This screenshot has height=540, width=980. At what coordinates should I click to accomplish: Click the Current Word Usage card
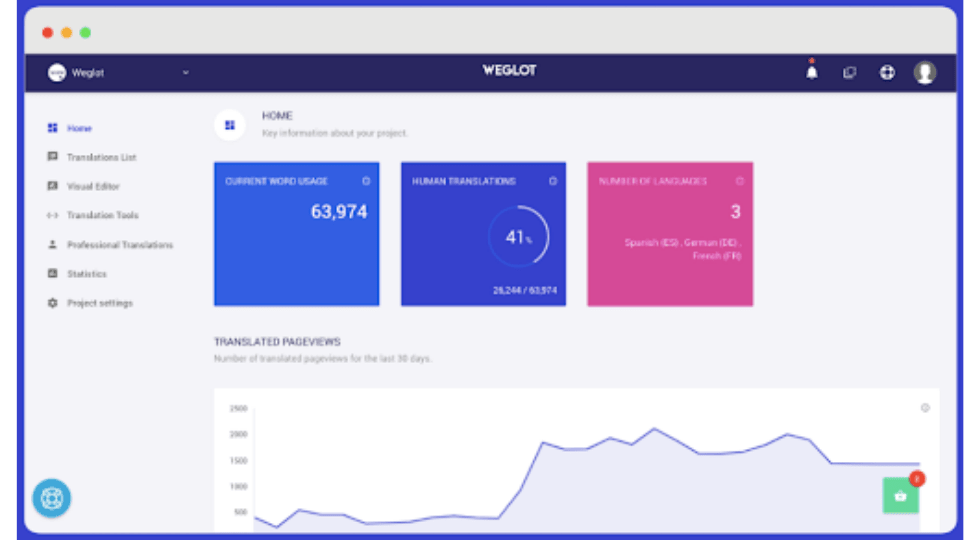[x=296, y=234]
